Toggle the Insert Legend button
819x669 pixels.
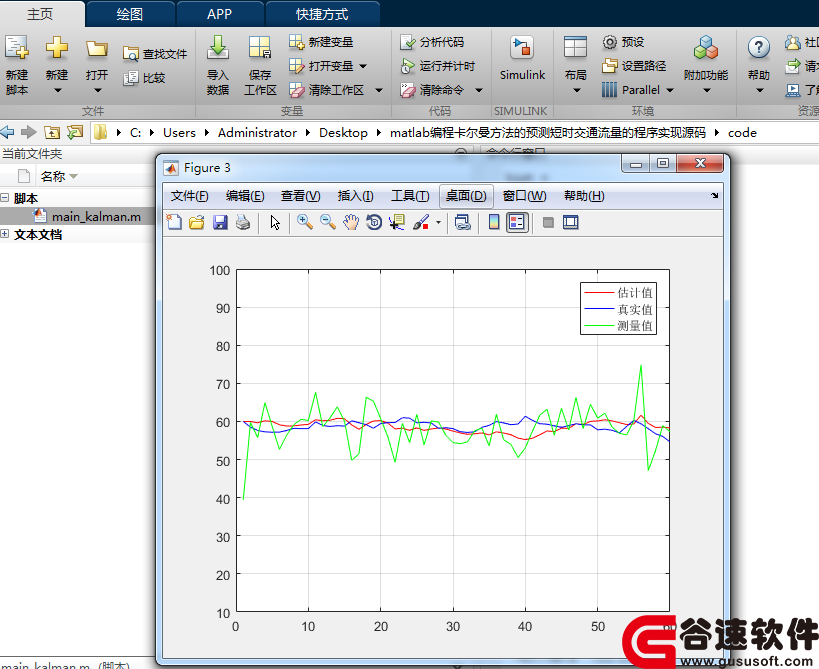(x=517, y=222)
